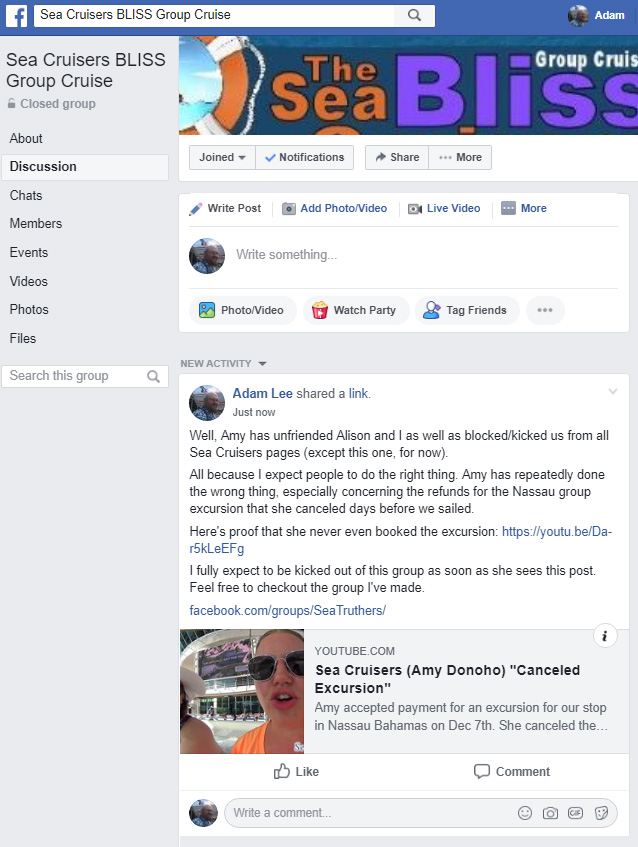The height and width of the screenshot is (847, 638).
Task: Open the Joined dropdown
Action: [x=222, y=157]
